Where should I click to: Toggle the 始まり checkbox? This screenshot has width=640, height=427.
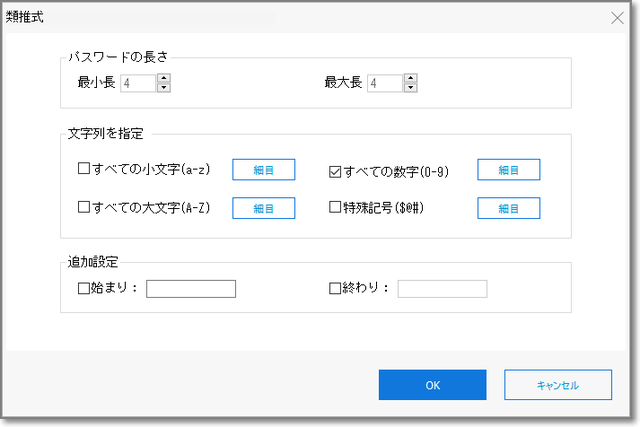pyautogui.click(x=84, y=289)
